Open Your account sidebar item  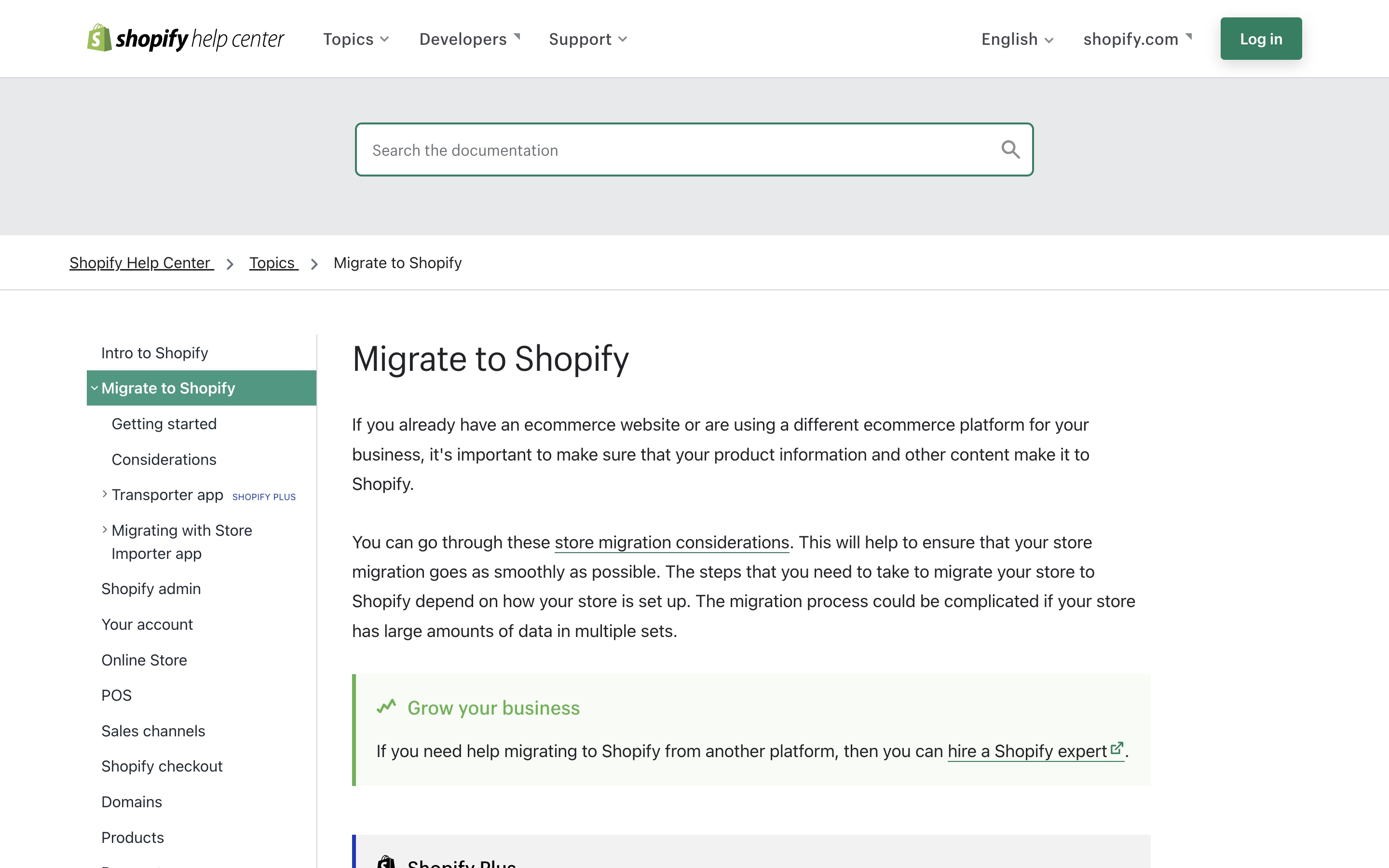(x=147, y=624)
